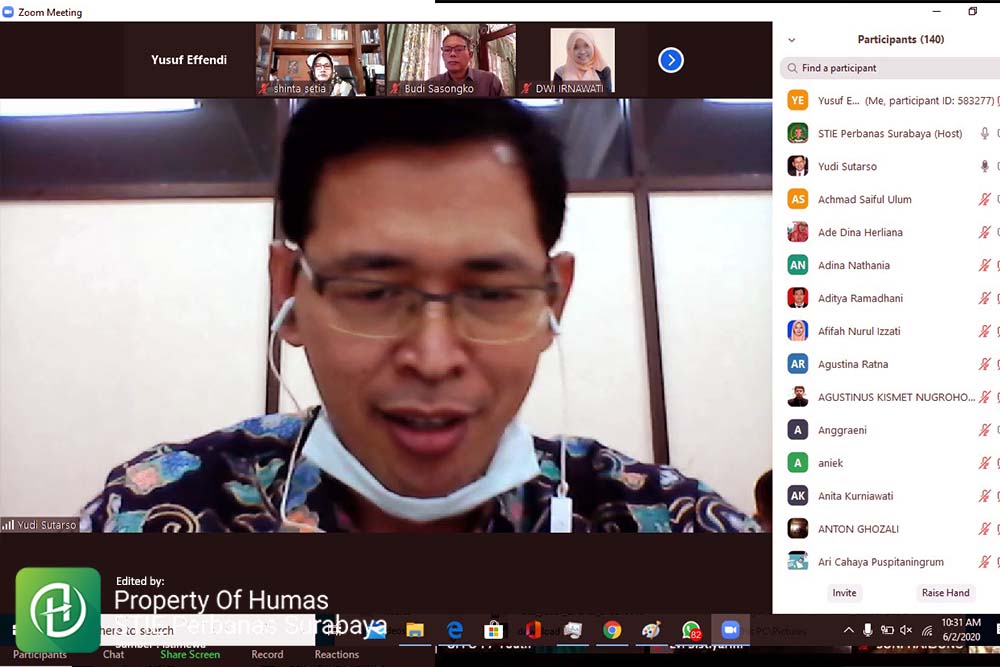Start Share Screen from the toolbar
The height and width of the screenshot is (667, 1000).
coord(190,654)
